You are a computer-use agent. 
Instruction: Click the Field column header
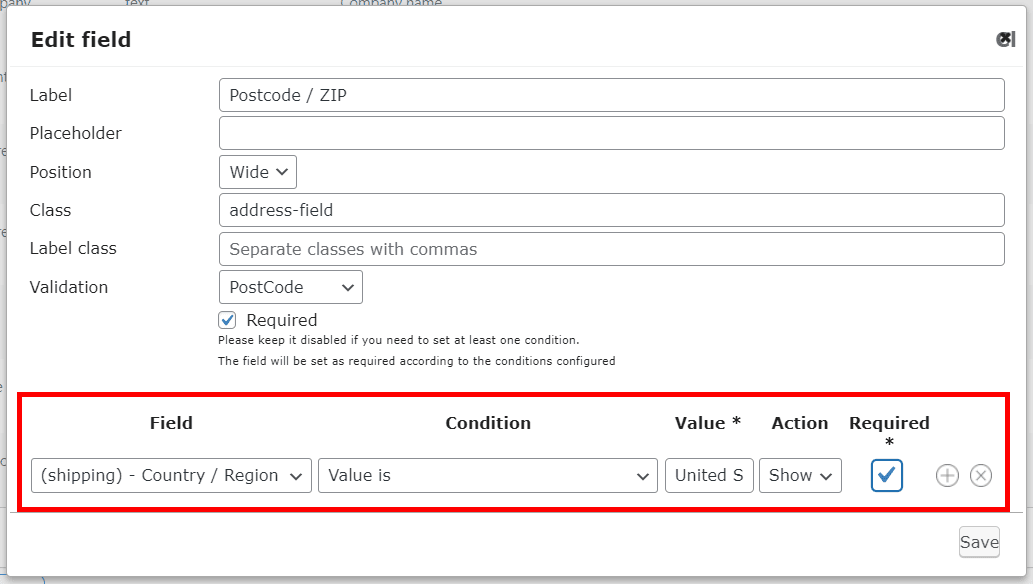coord(171,423)
